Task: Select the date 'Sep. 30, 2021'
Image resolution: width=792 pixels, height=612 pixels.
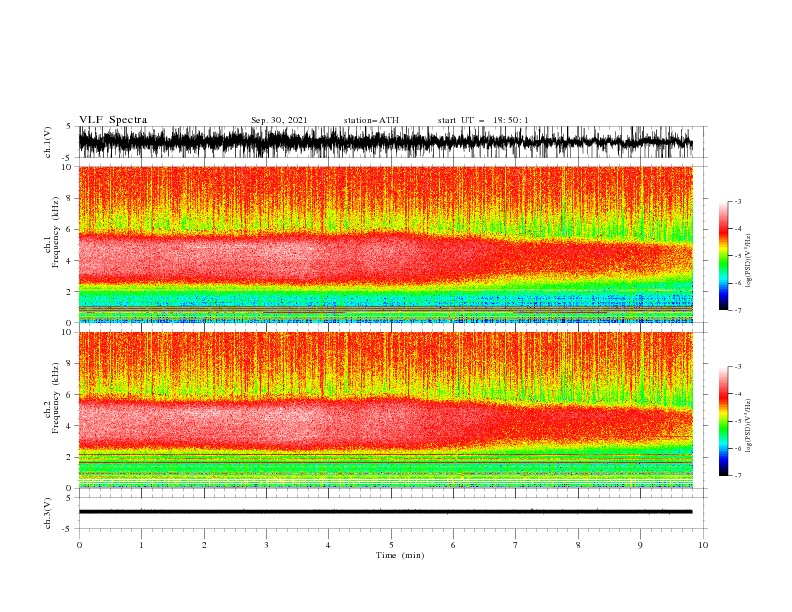Action: point(279,120)
